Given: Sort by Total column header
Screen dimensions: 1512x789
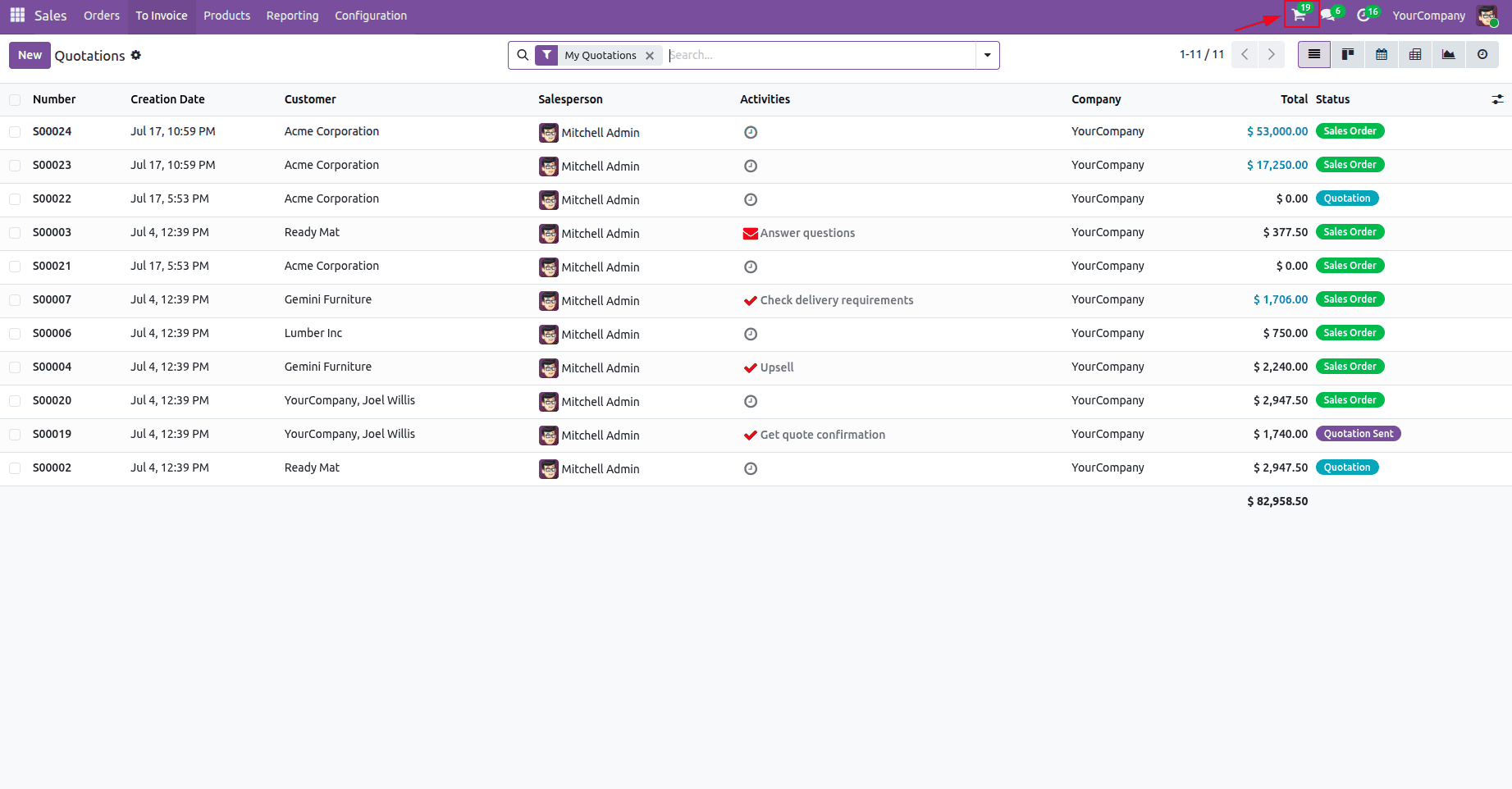Looking at the screenshot, I should click(1294, 99).
